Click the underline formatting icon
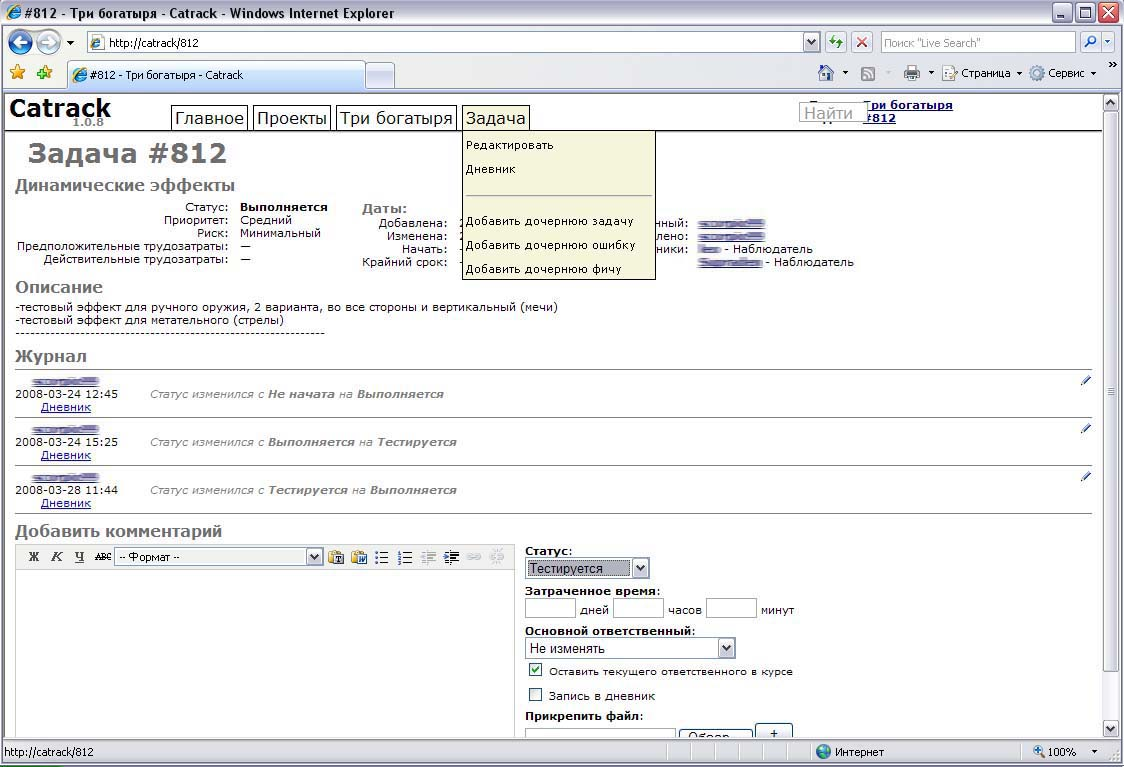This screenshot has height=767, width=1124. [x=80, y=557]
